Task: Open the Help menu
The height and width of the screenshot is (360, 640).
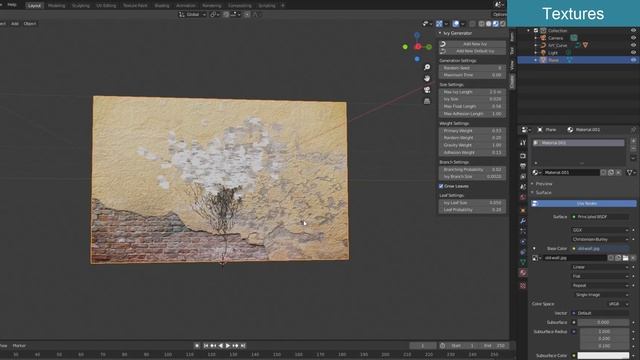Action: 12,5
